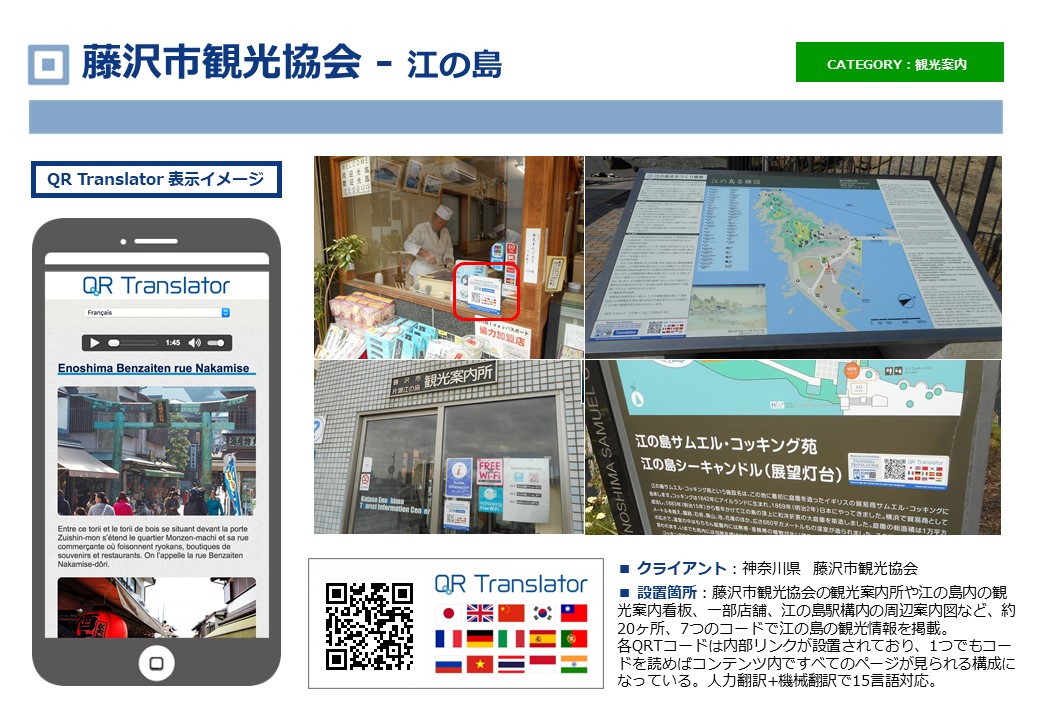
Task: Select the Japan flag
Action: [448, 613]
